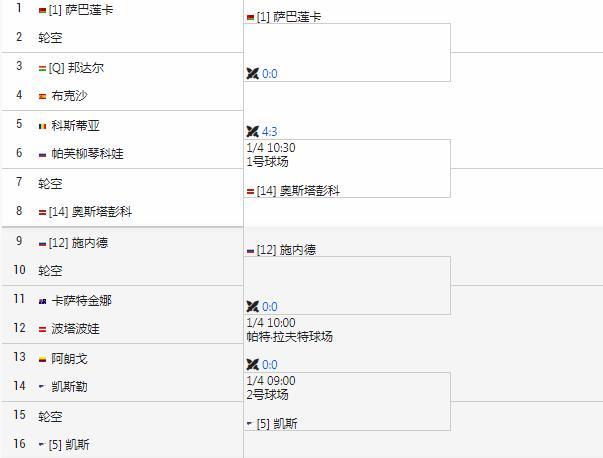Click [14] 奥斯塔彭科 in row 8
This screenshot has width=603, height=458.
[96, 212]
